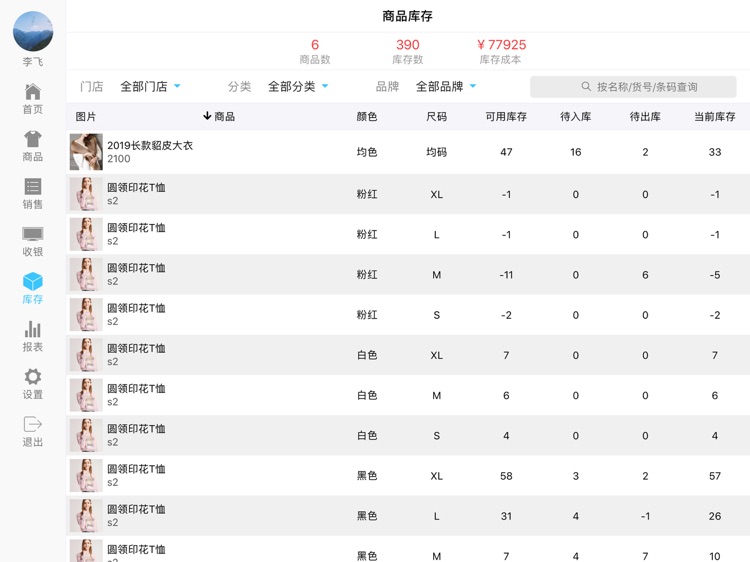
Task: Focus the 按名称/货号/条码查询 search field
Action: tap(633, 87)
